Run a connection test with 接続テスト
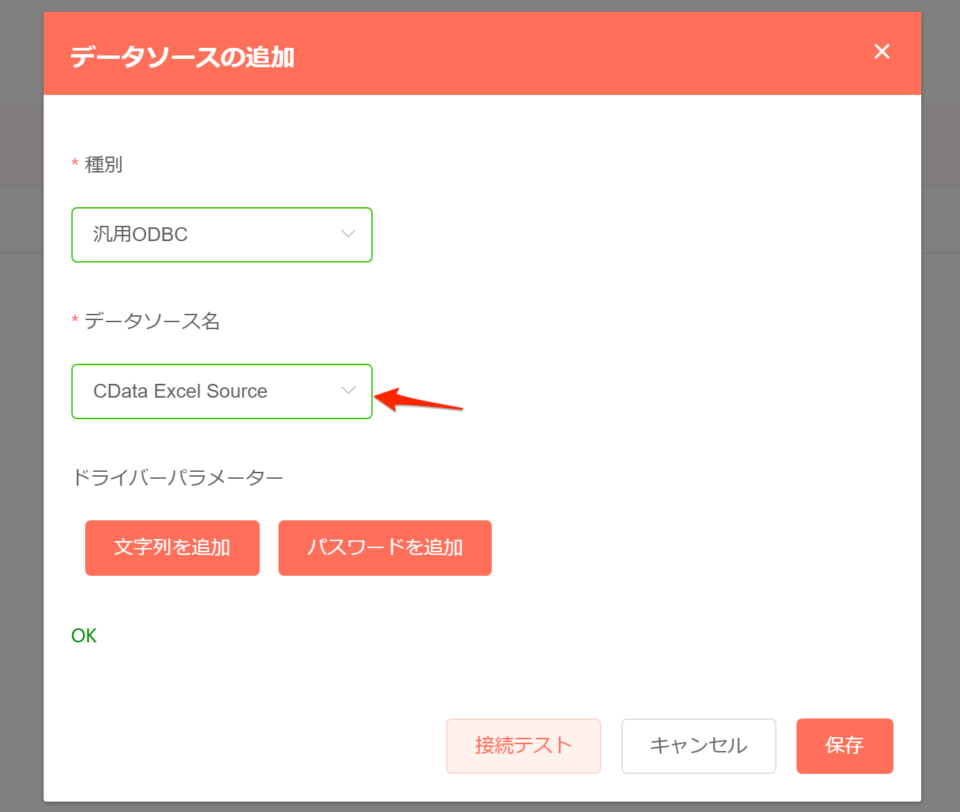This screenshot has width=960, height=812. [523, 746]
